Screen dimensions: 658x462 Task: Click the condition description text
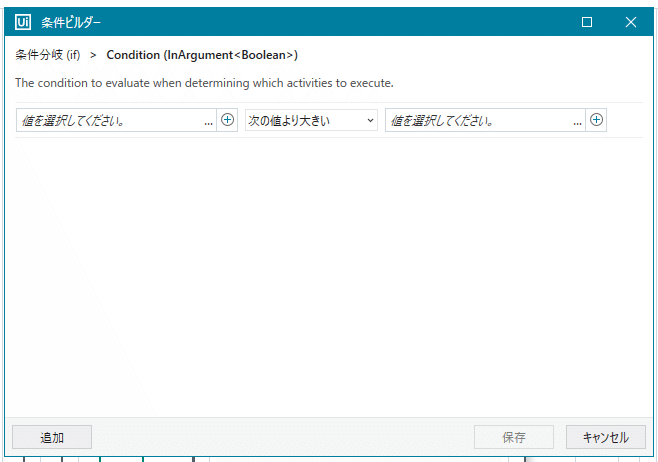(x=204, y=83)
